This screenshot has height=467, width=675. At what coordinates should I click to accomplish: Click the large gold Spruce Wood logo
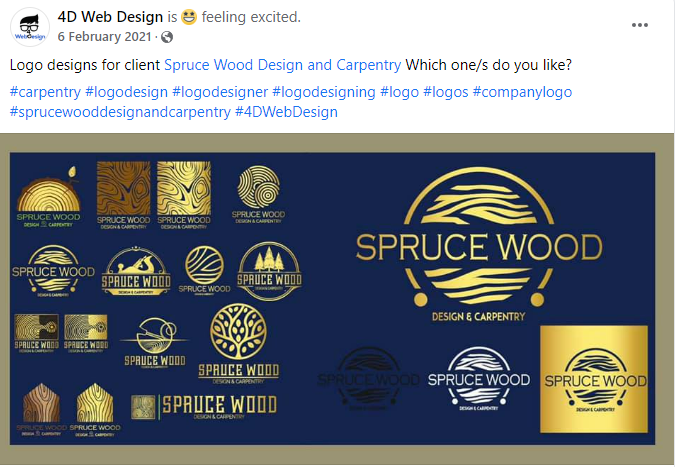click(x=479, y=244)
